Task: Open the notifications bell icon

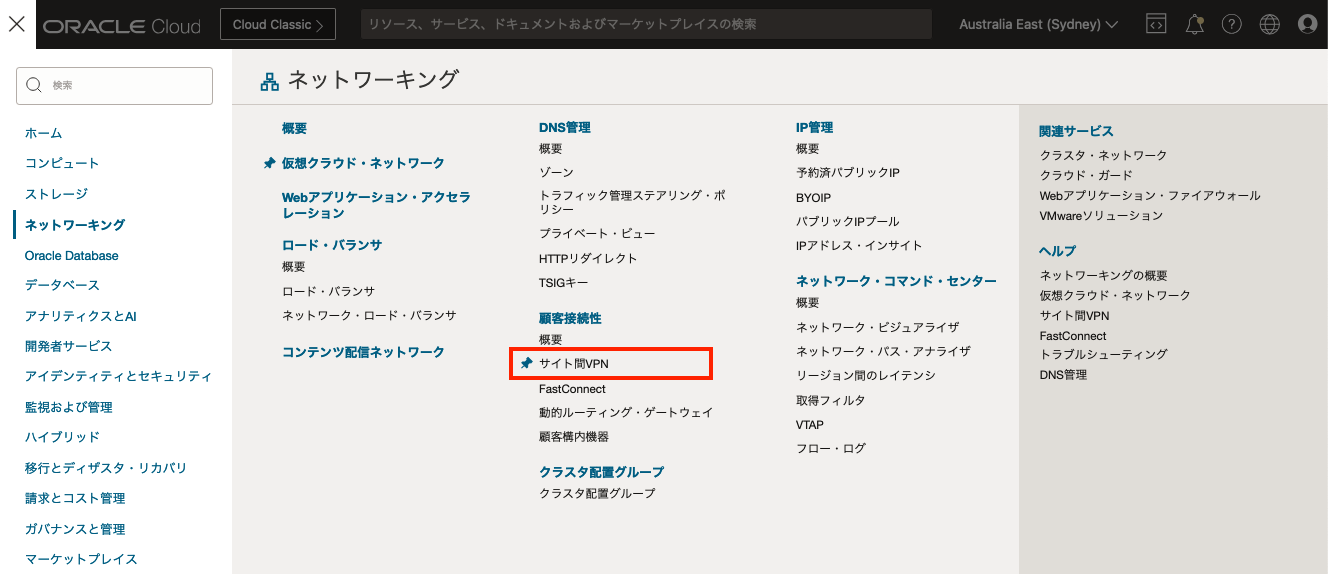Action: tap(1194, 24)
